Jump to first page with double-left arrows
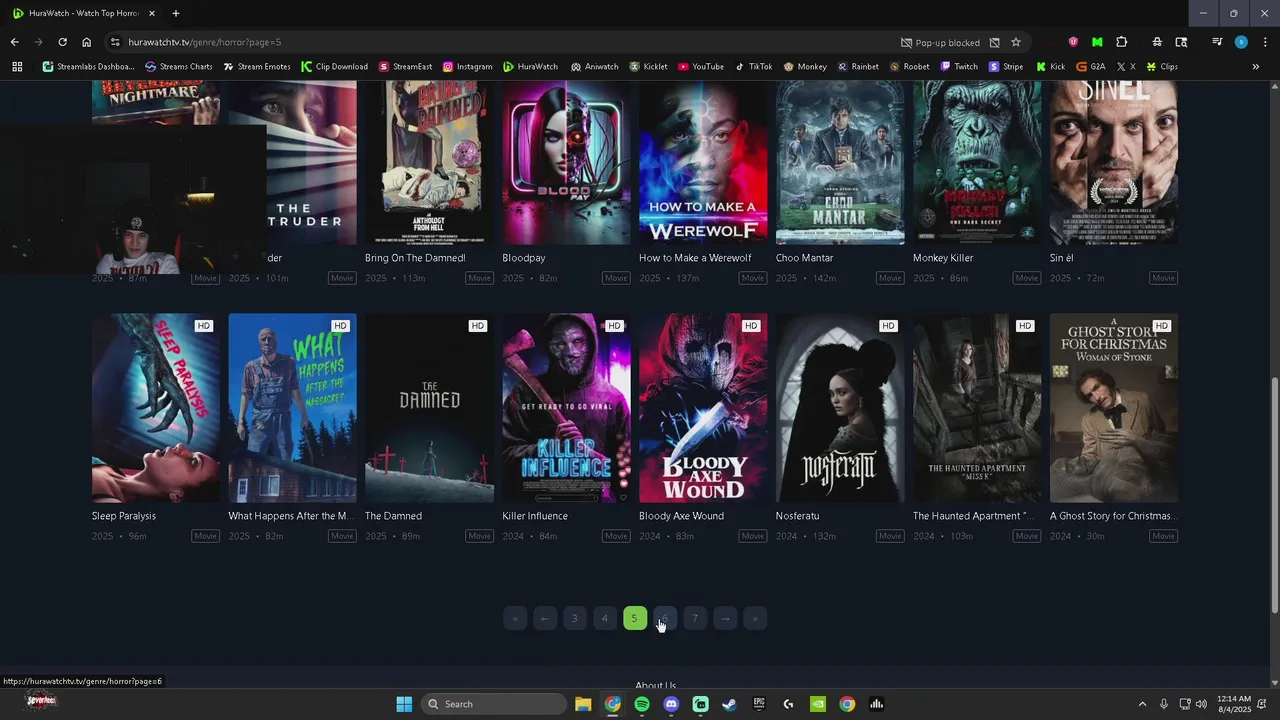1280x720 pixels. [515, 618]
